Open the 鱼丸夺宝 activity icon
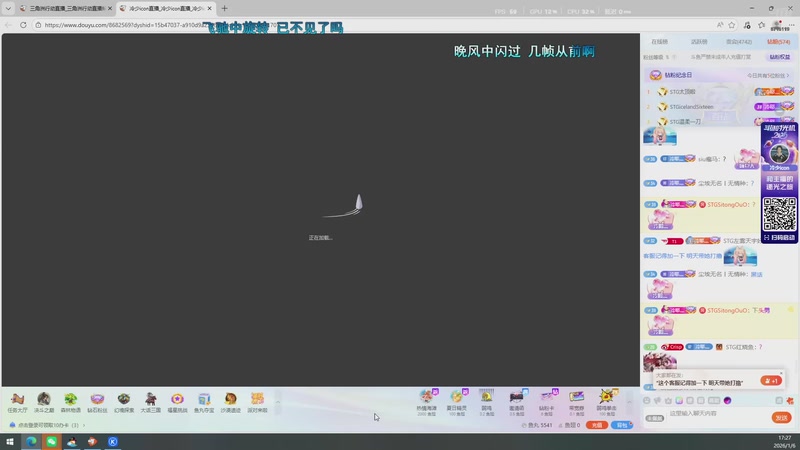Image resolution: width=800 pixels, height=450 pixels. pos(204,402)
